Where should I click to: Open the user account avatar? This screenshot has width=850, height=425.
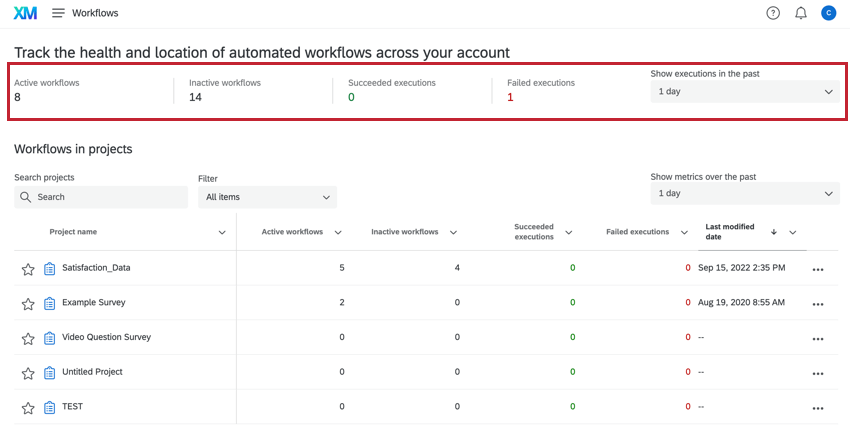tap(828, 13)
